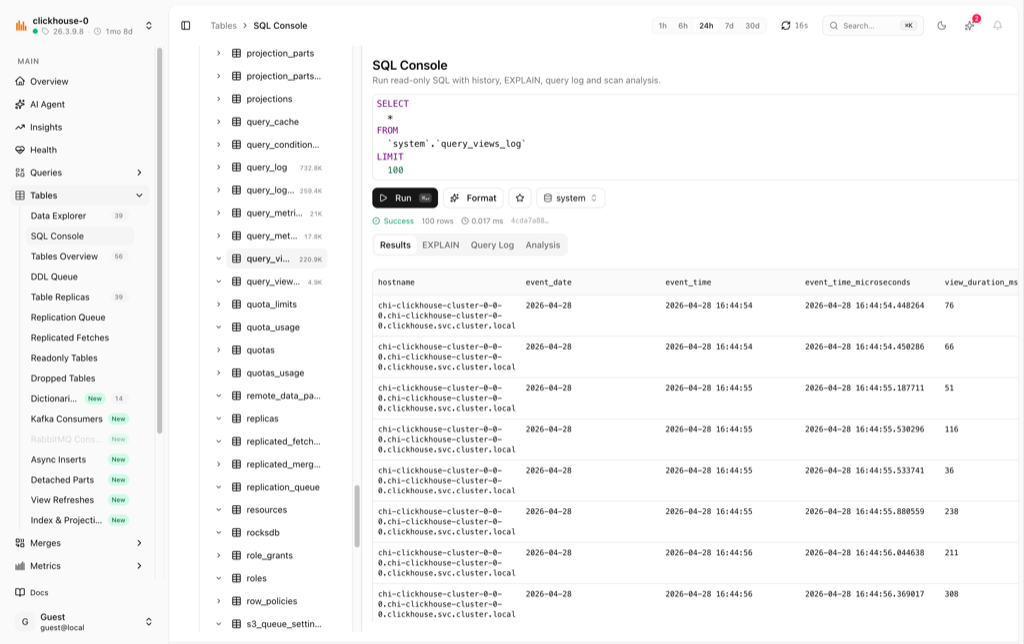Expand the Metrics sidebar section
Viewport: 1024px width, 644px height.
coord(139,566)
